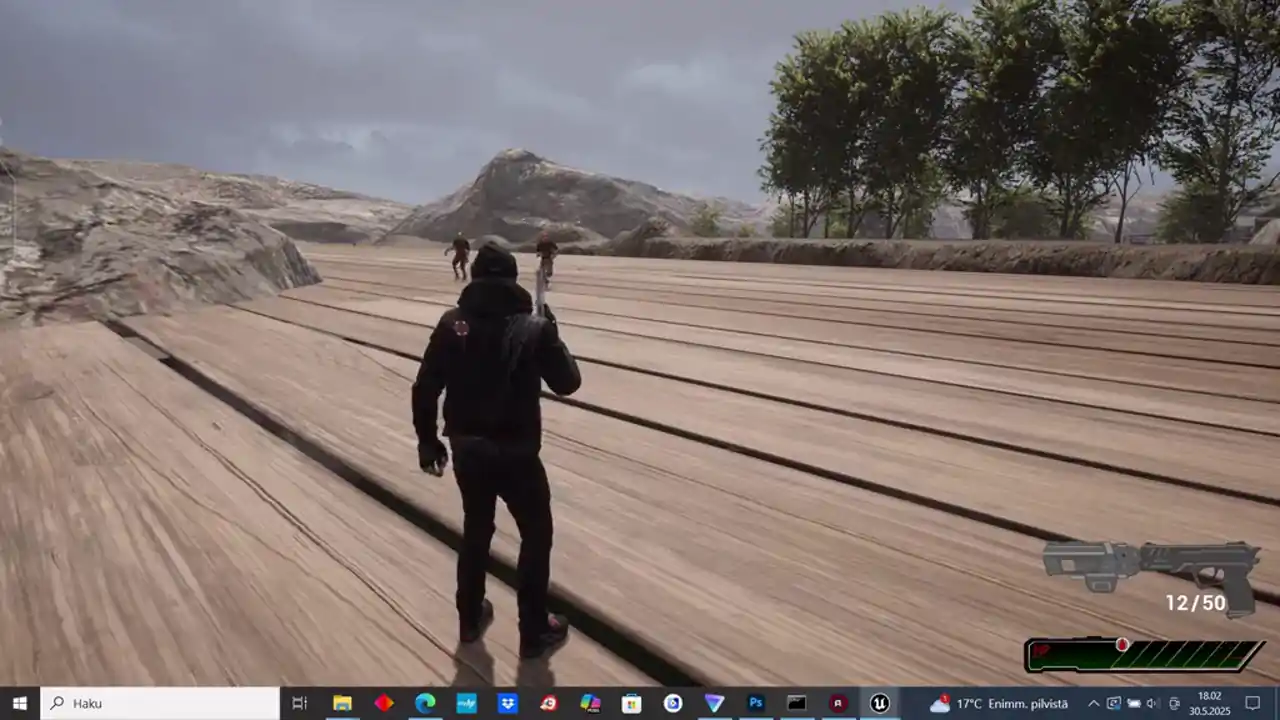Open the Windows notification center

click(1252, 703)
